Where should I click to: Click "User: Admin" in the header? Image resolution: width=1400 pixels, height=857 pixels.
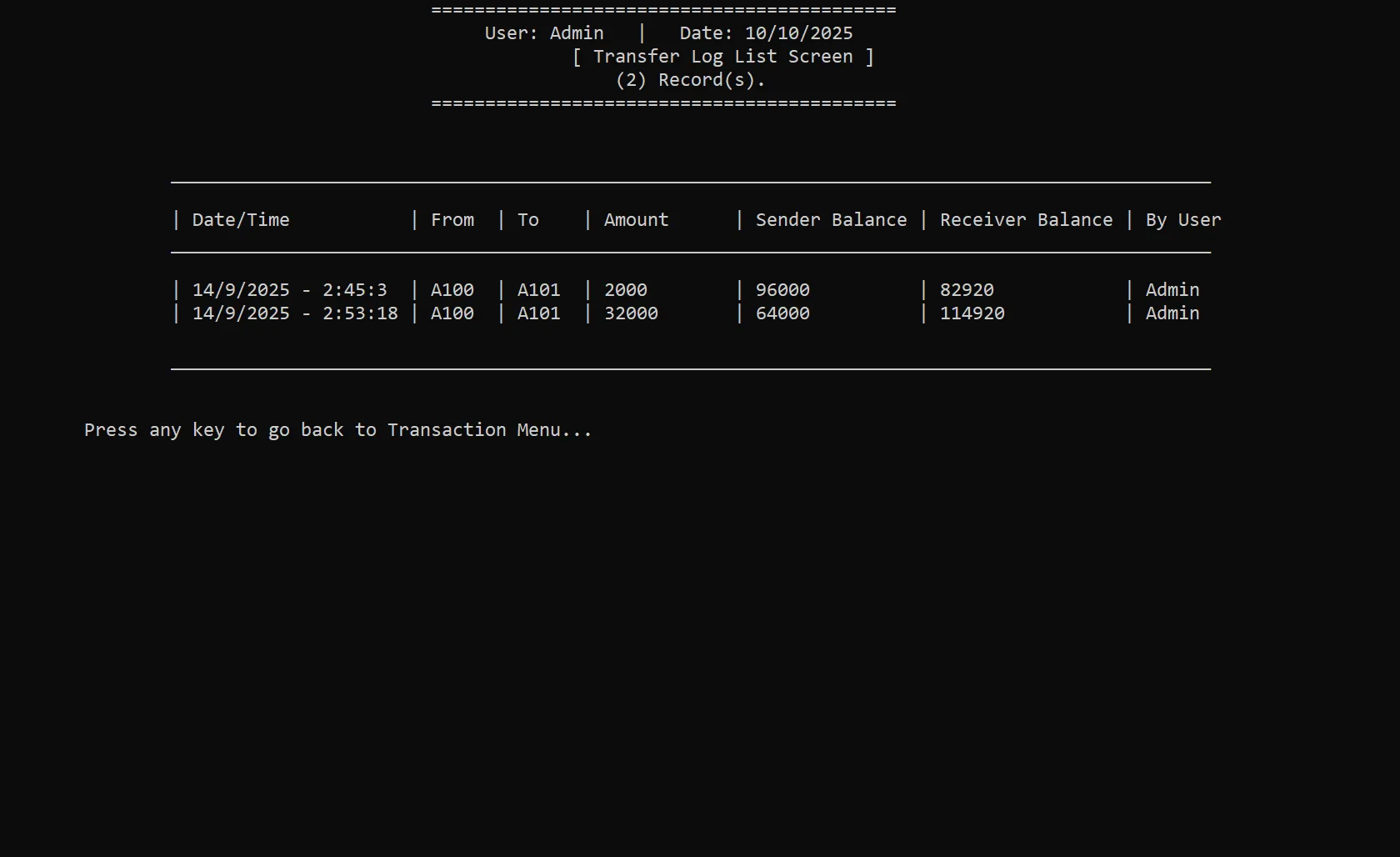[544, 33]
